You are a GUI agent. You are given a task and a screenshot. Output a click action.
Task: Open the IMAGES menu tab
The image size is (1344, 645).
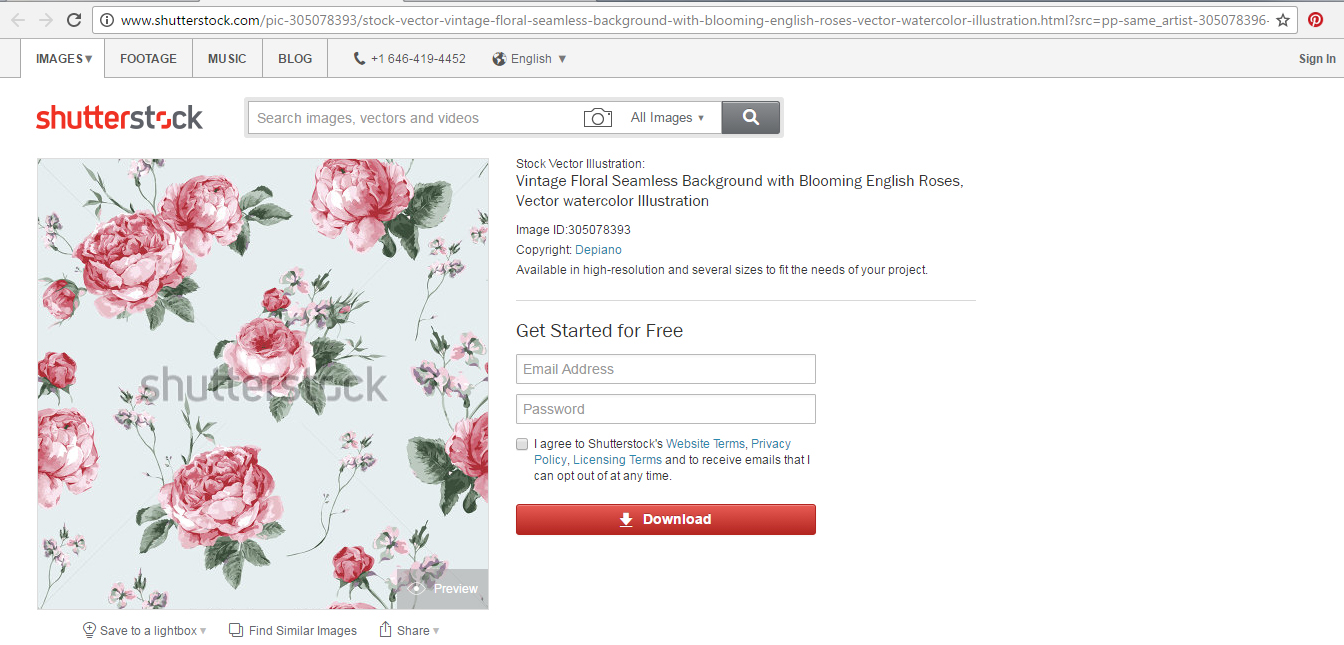point(63,59)
